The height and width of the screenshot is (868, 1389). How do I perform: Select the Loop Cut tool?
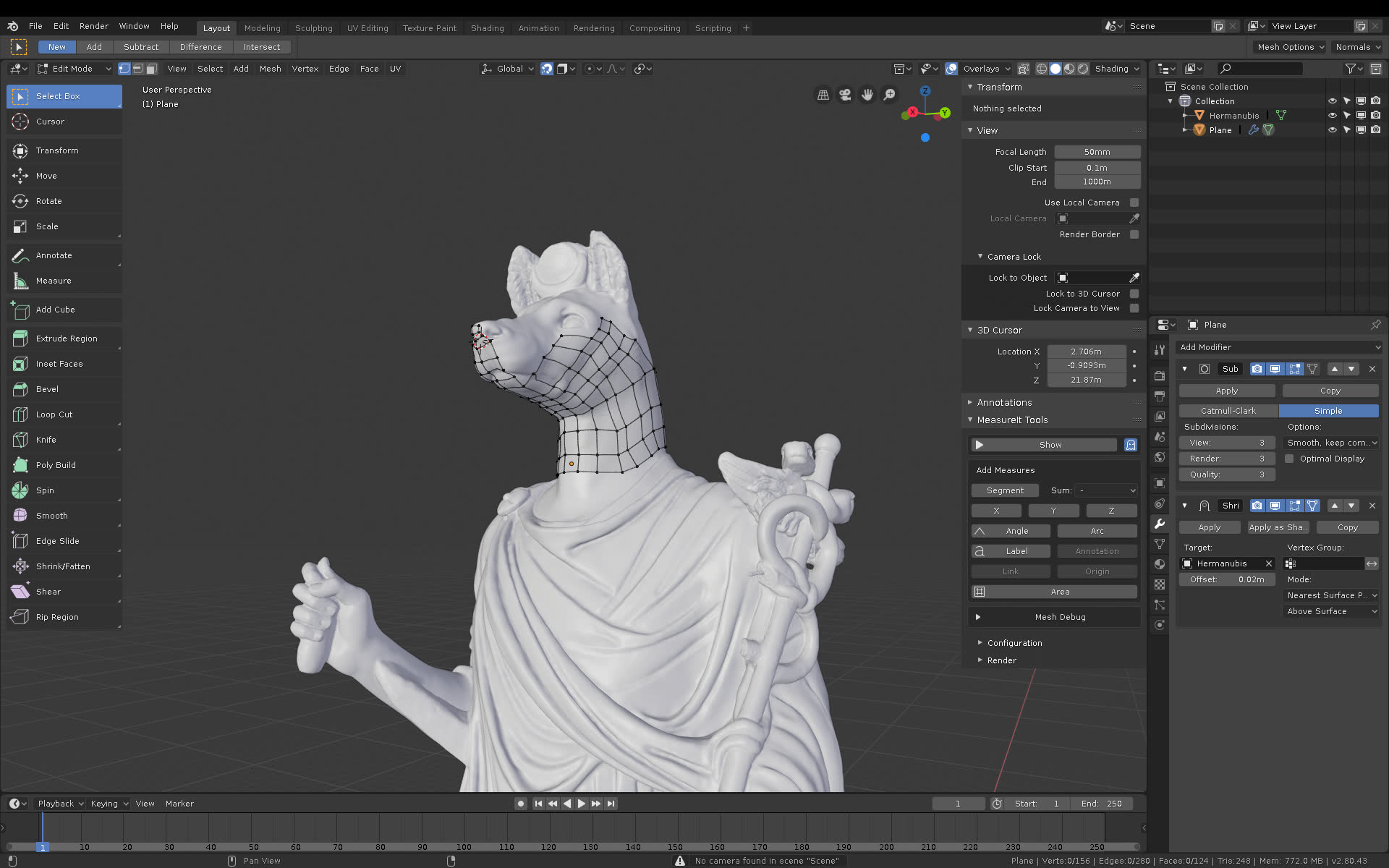[x=54, y=414]
